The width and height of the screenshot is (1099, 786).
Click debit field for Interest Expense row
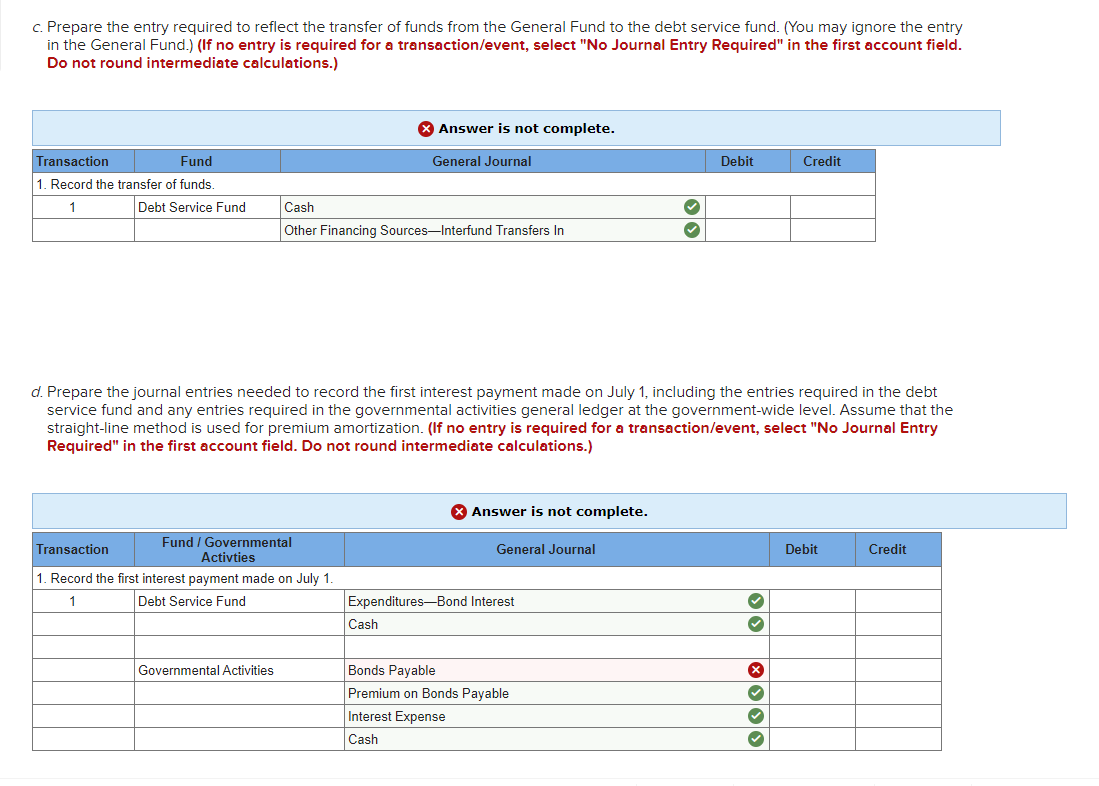click(x=812, y=716)
